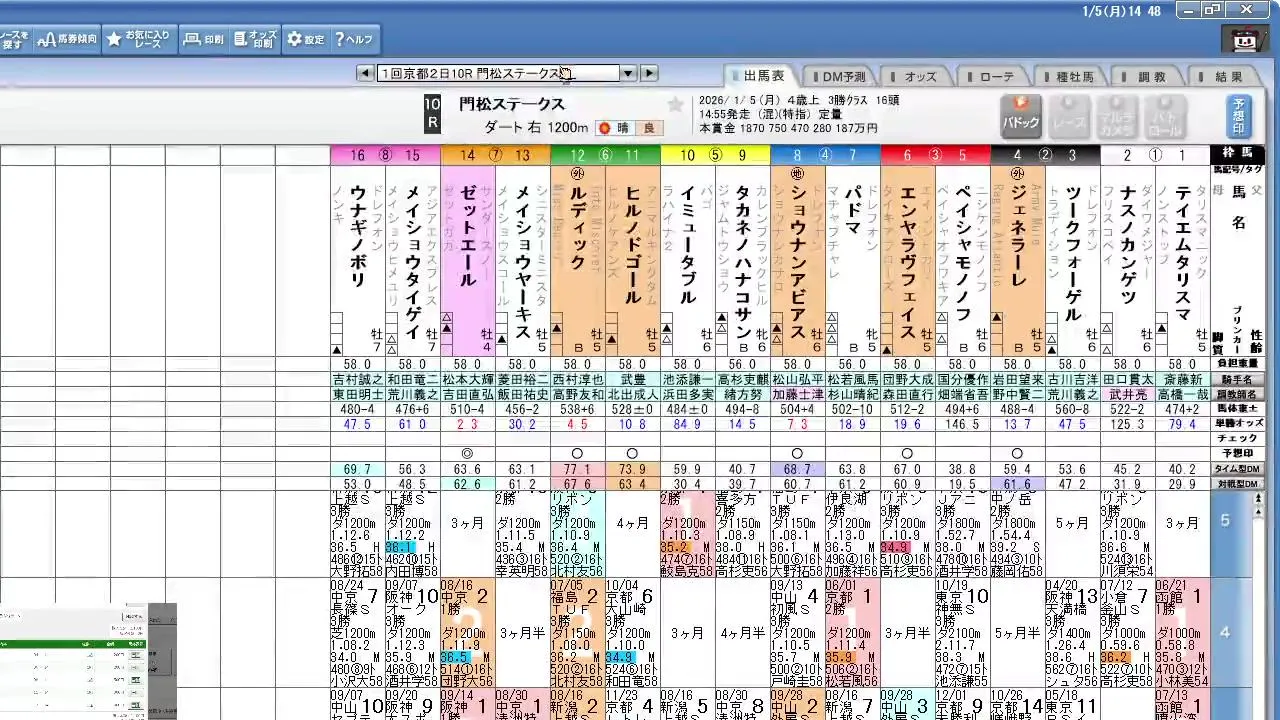Open horse ウナギノボリ details

[358, 237]
